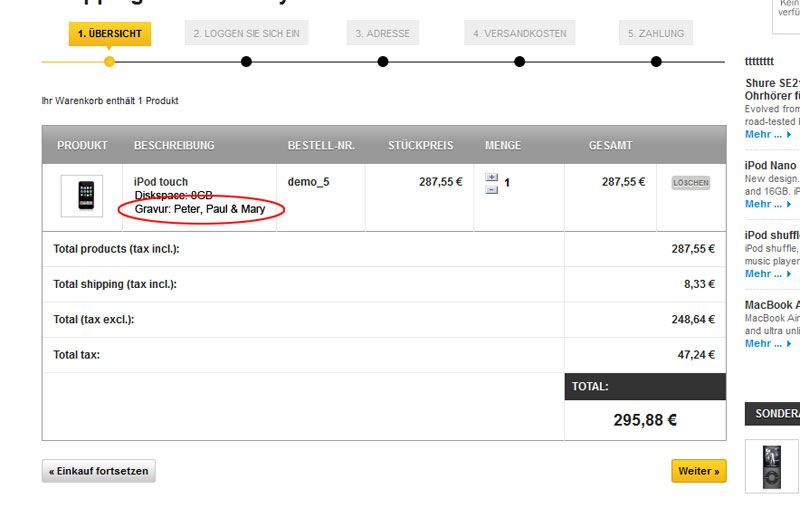Click the Beschreibung column header
Screen dimensions: 800x518
(174, 145)
